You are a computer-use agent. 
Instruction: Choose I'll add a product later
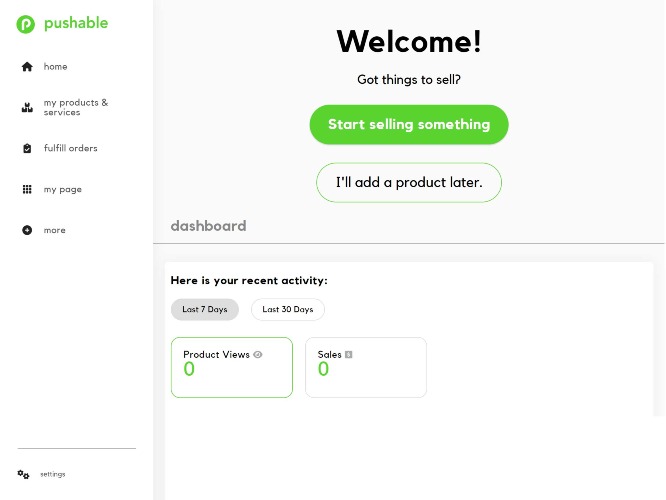[409, 182]
